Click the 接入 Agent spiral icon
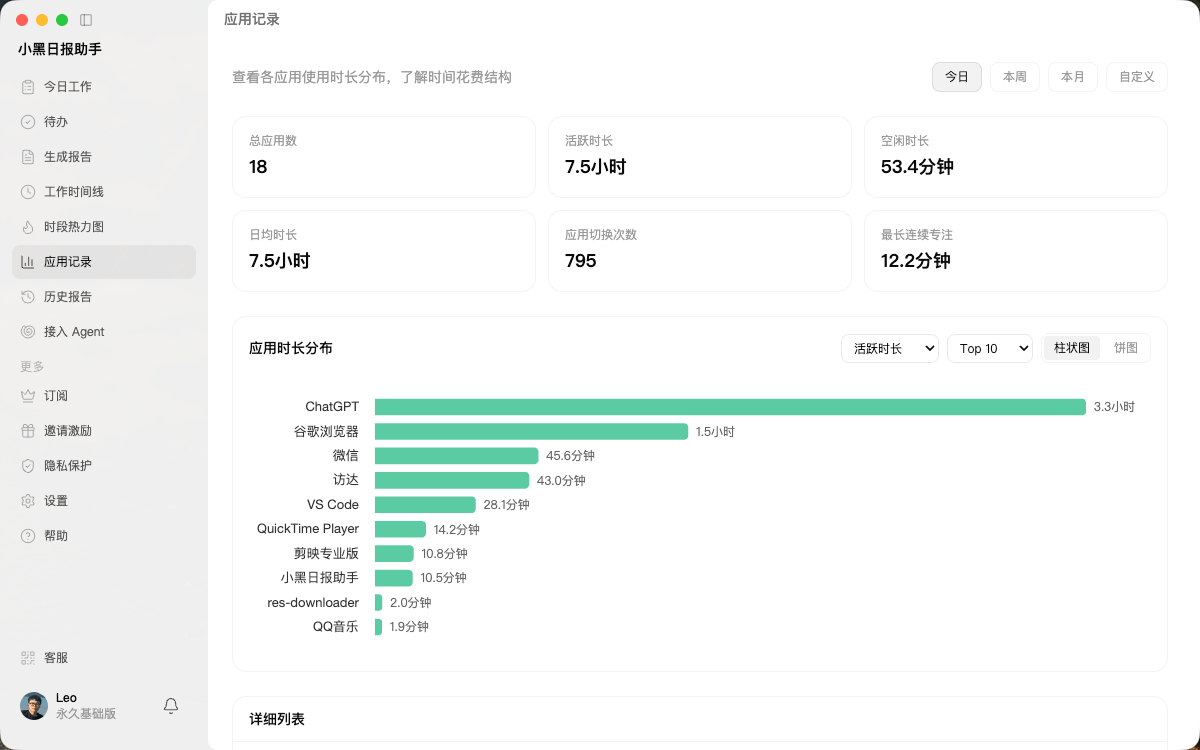 pos(28,332)
